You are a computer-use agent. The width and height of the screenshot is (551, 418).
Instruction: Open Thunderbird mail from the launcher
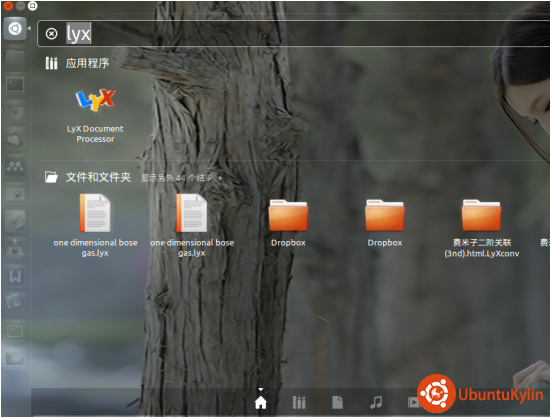[x=15, y=139]
